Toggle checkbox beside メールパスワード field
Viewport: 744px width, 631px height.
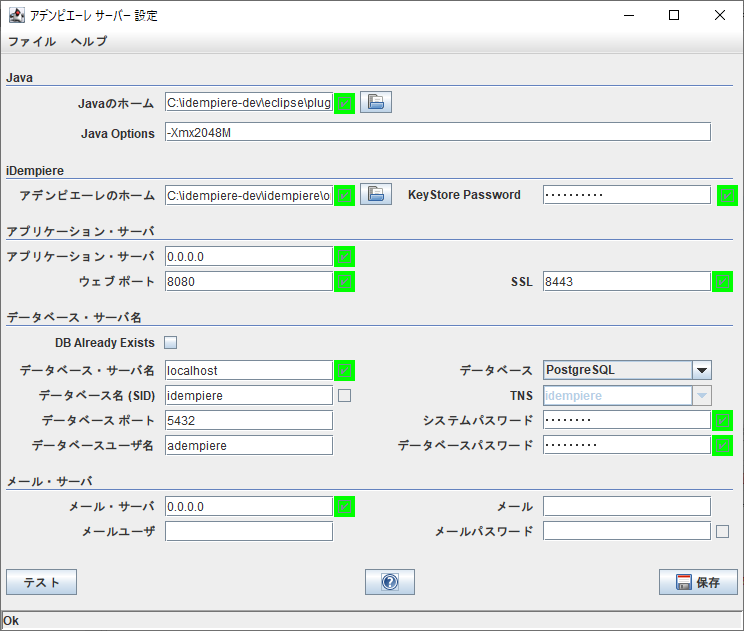pos(722,531)
